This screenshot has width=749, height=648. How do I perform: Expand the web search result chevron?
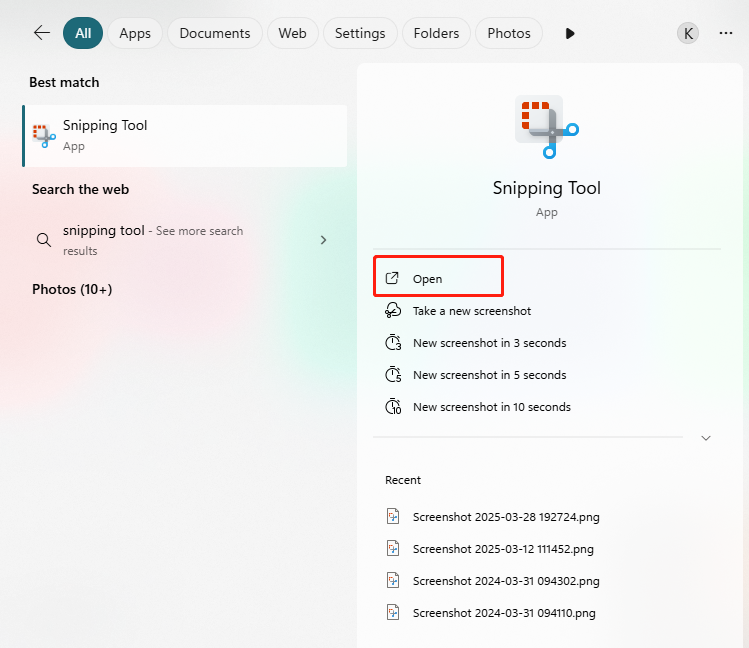323,240
